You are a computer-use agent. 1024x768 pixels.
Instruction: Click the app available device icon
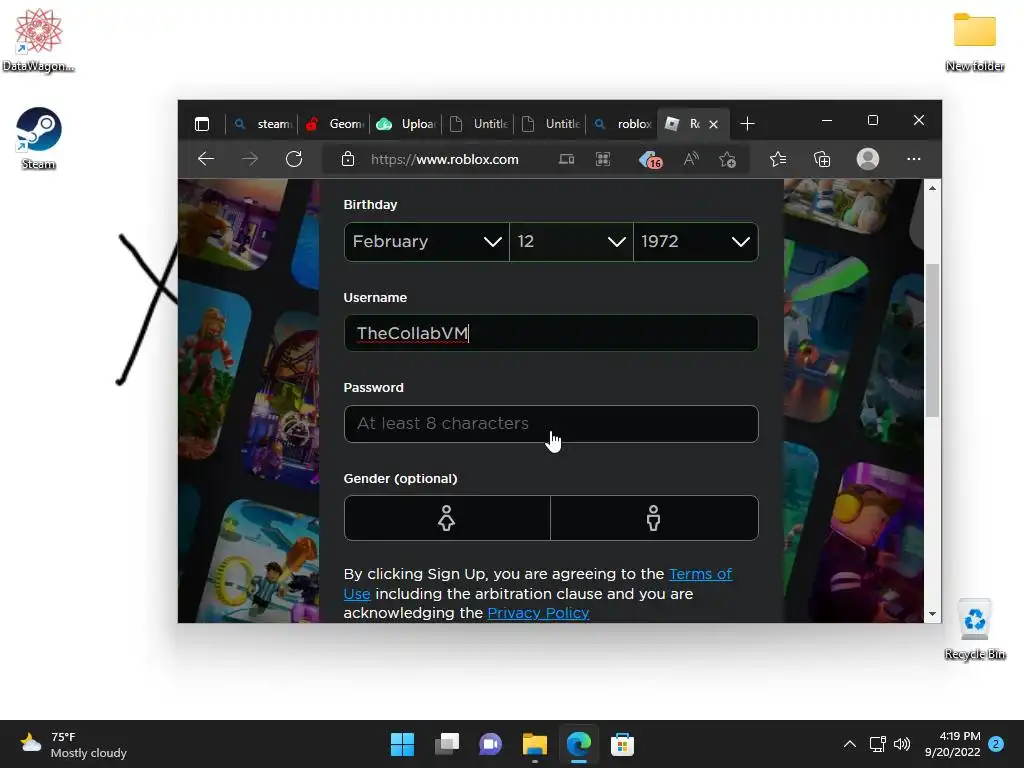click(566, 159)
